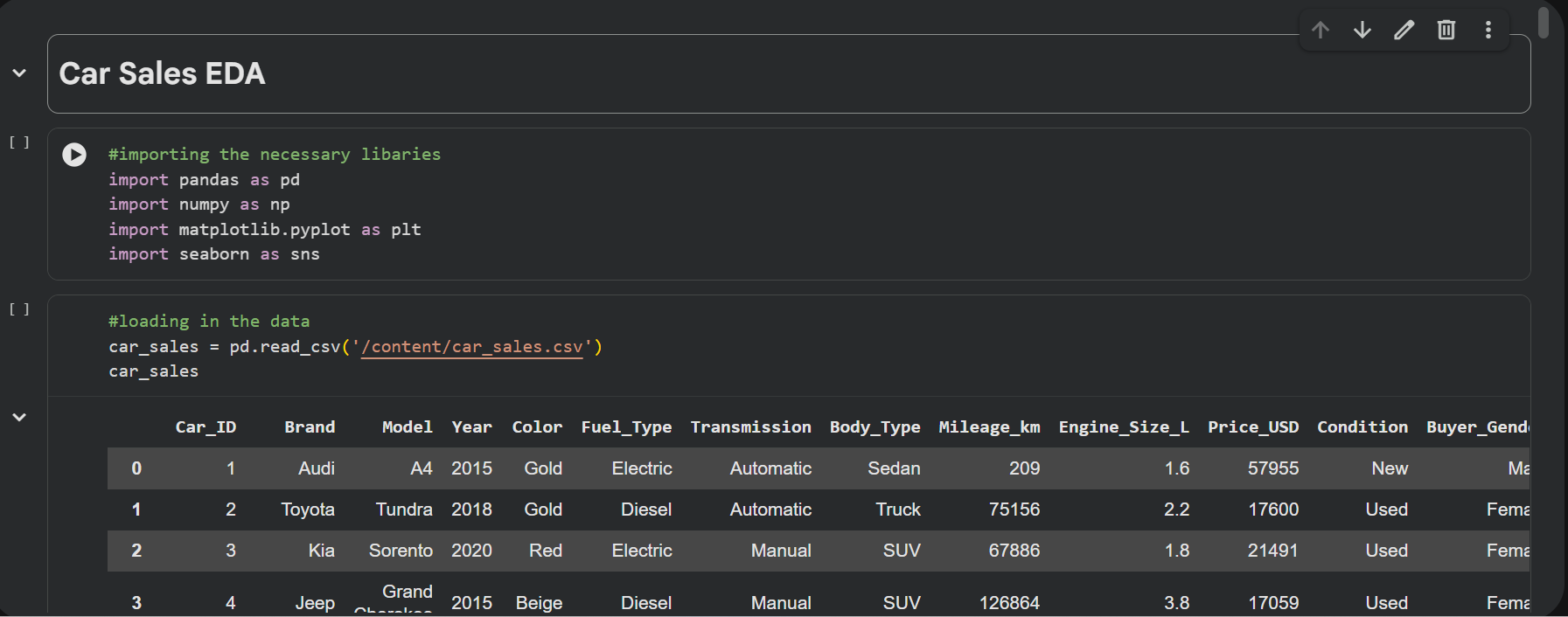This screenshot has width=1568, height=617.
Task: Click the Car Sales EDA heading
Action: point(162,73)
